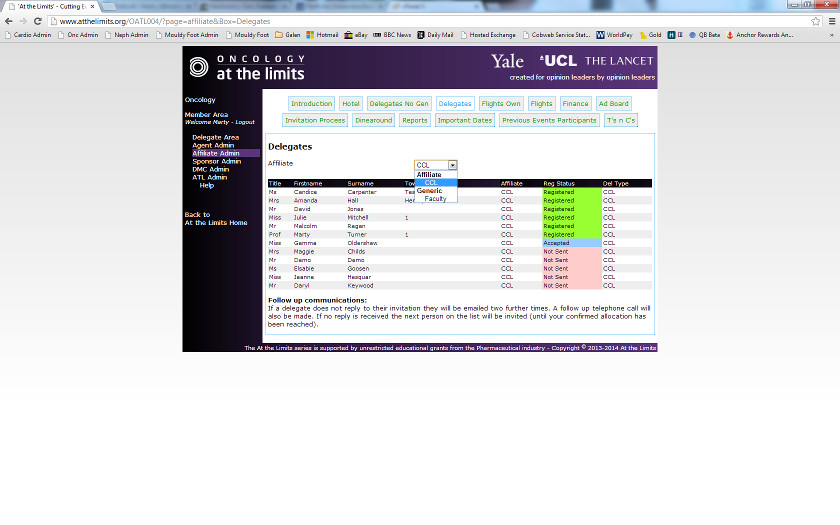Click the Not Sent status for Daryl Keywood
The height and width of the screenshot is (525, 840).
tap(572, 286)
